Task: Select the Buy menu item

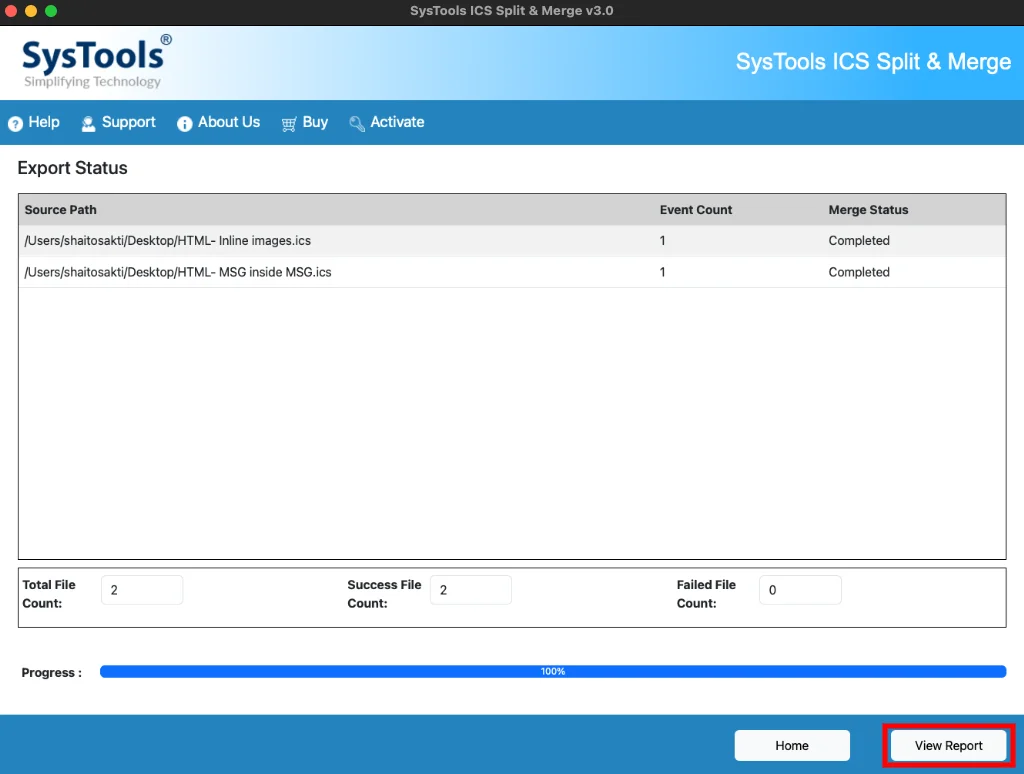Action: (x=305, y=122)
